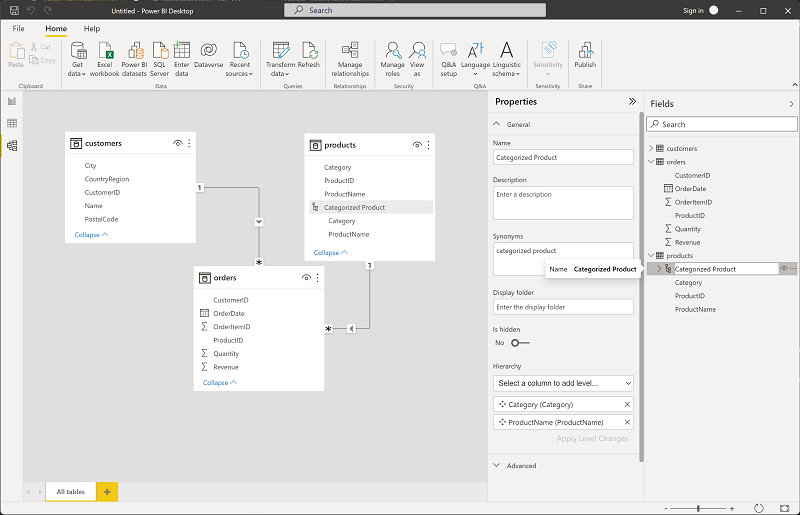
Task: Collapse products table in Fields pane
Action: pyautogui.click(x=651, y=256)
